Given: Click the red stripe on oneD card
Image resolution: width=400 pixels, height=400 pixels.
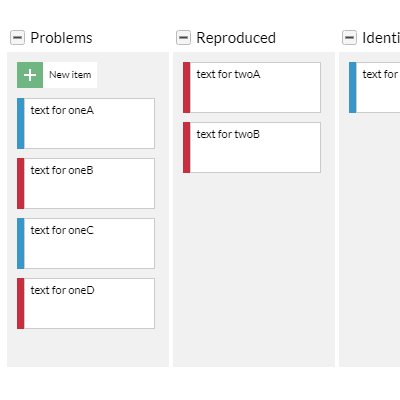Looking at the screenshot, I should click(x=21, y=303).
